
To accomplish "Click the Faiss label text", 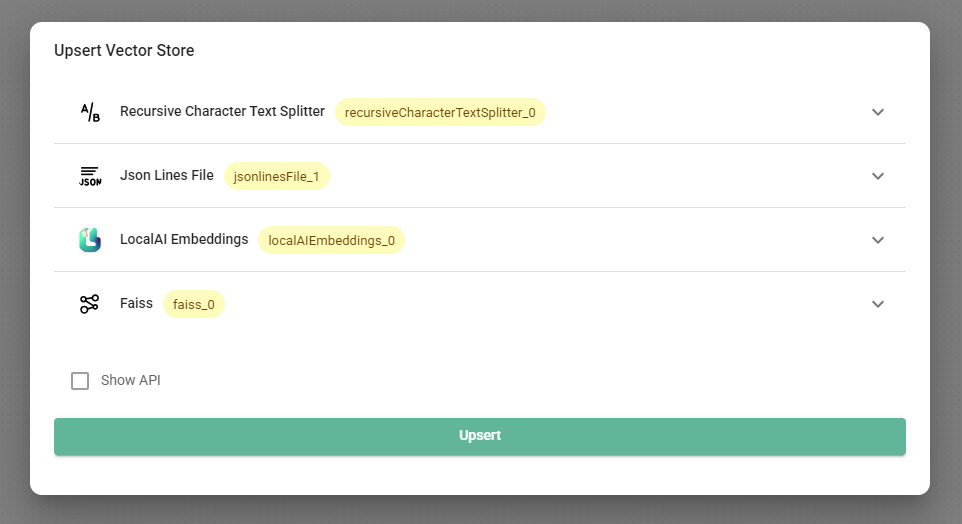I will coord(136,303).
